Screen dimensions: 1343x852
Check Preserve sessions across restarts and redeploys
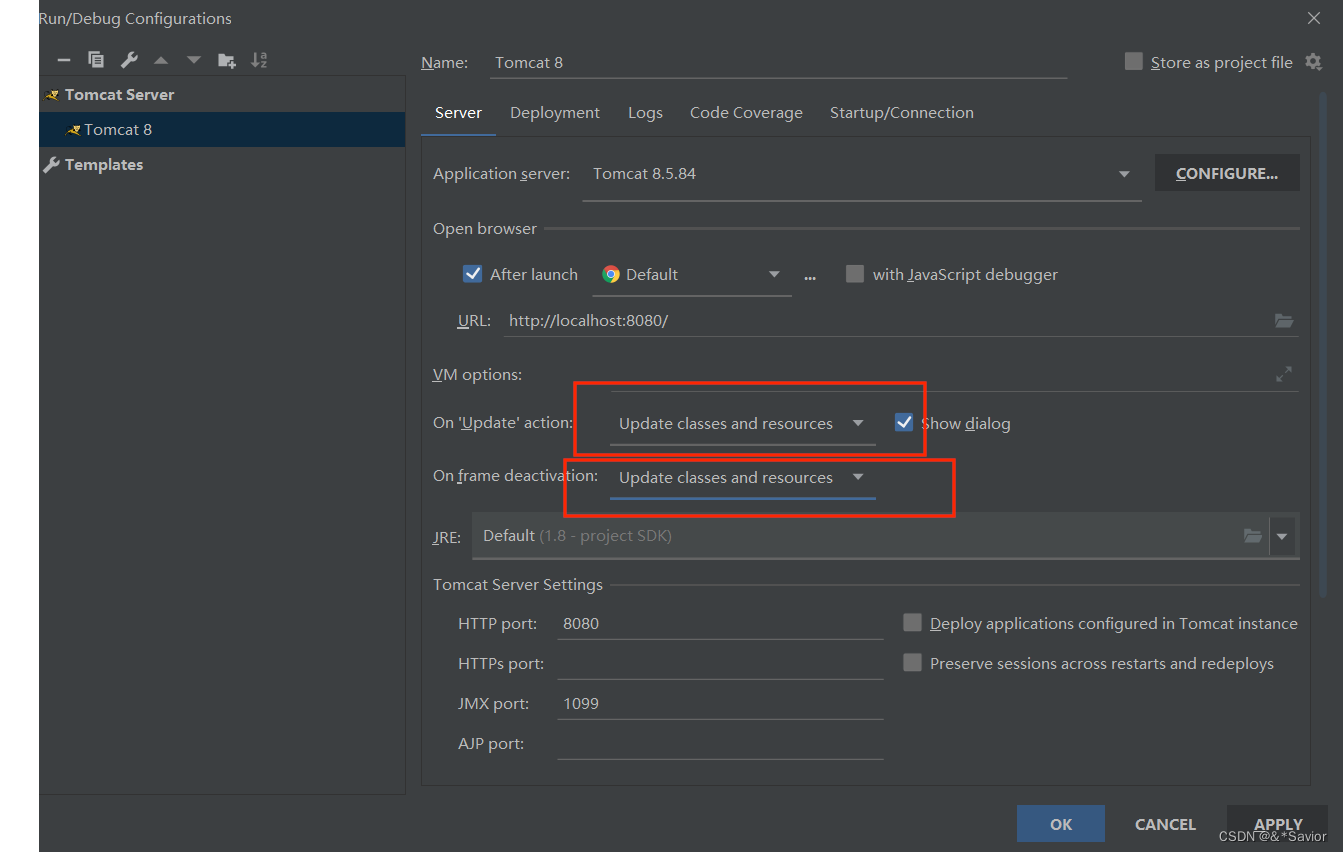point(912,663)
